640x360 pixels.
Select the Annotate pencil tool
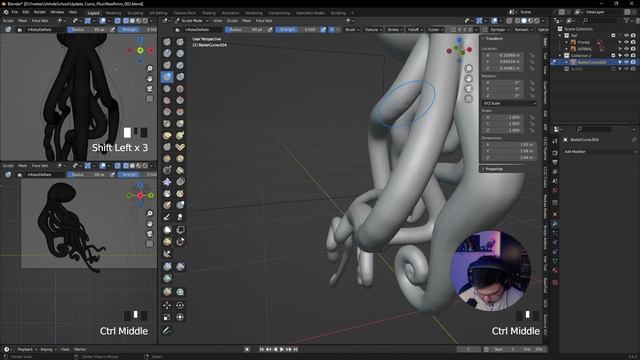coord(167,330)
